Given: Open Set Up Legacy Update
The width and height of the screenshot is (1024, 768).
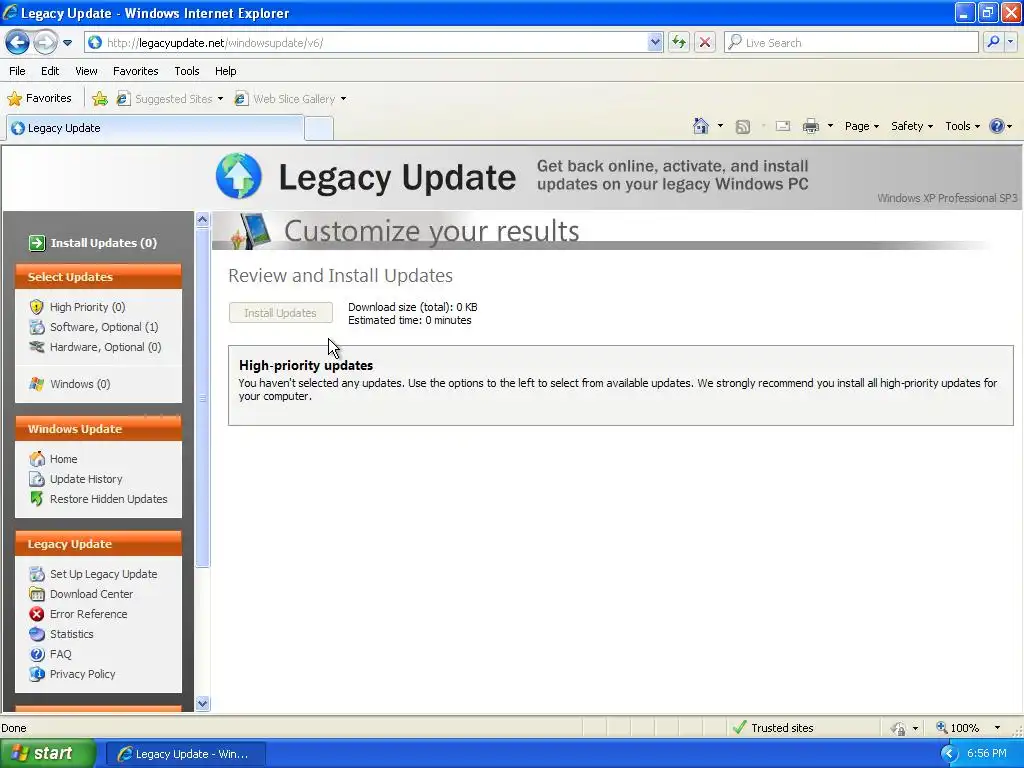Looking at the screenshot, I should pyautogui.click(x=103, y=574).
